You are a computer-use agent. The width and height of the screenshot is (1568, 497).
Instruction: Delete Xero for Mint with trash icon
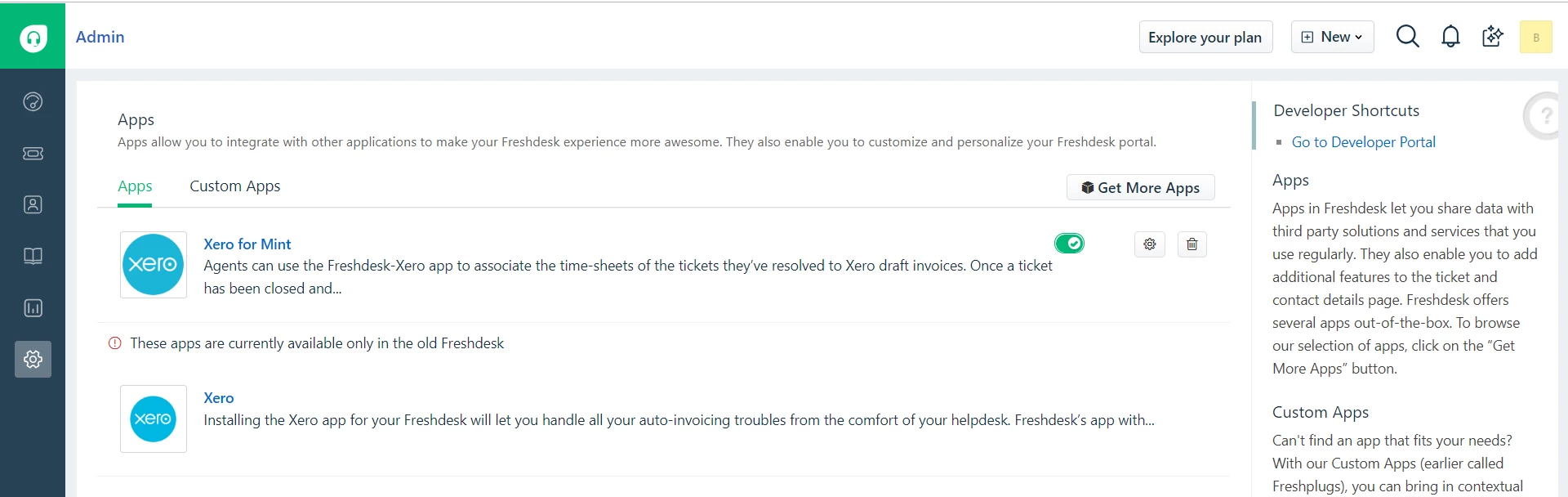1192,244
